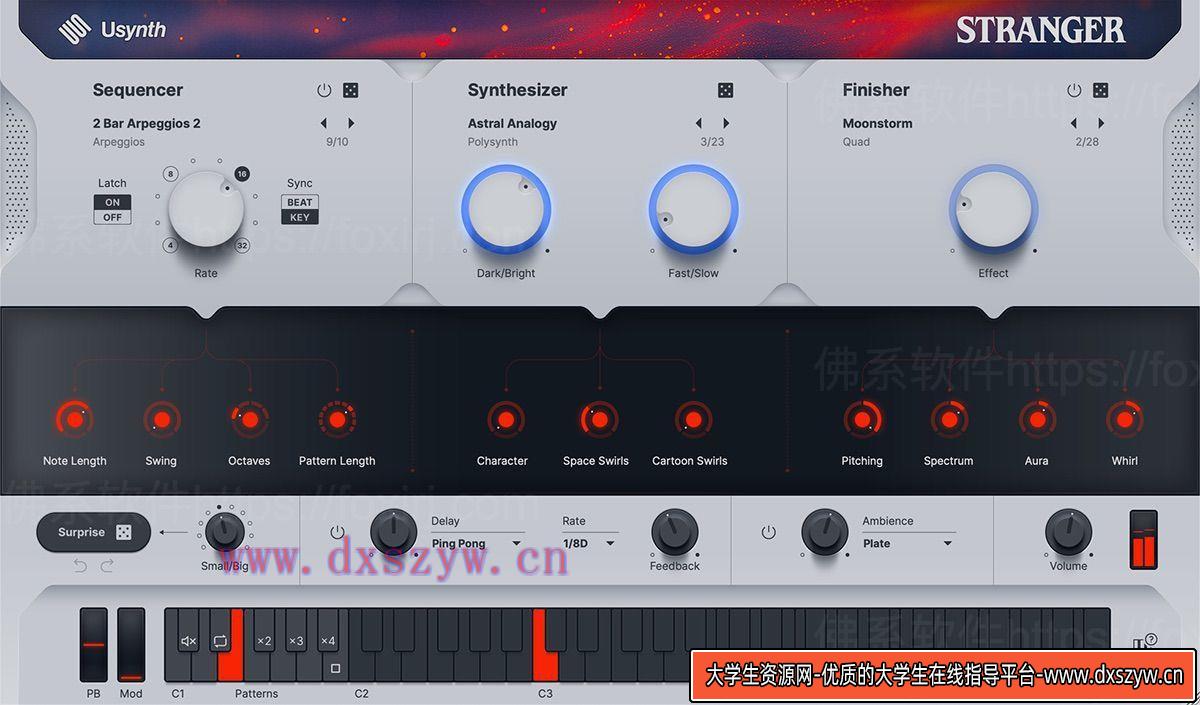Click the Surprise button
Viewport: 1200px width, 705px height.
[x=94, y=532]
